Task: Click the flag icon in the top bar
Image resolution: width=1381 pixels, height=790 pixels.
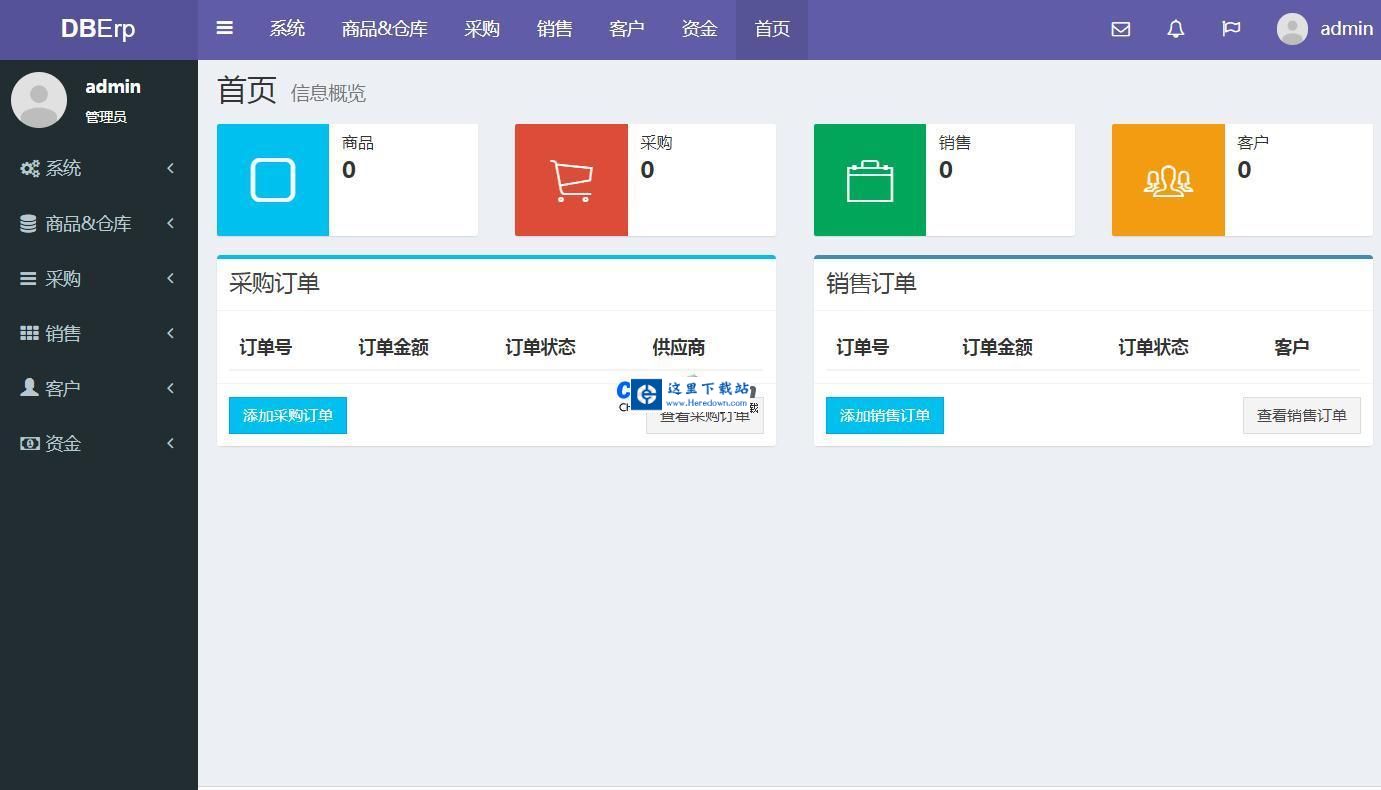Action: point(1231,29)
